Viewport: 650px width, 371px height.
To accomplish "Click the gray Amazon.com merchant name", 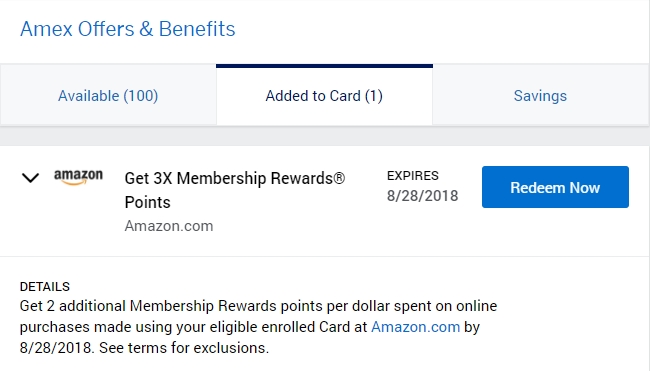I will point(169,226).
